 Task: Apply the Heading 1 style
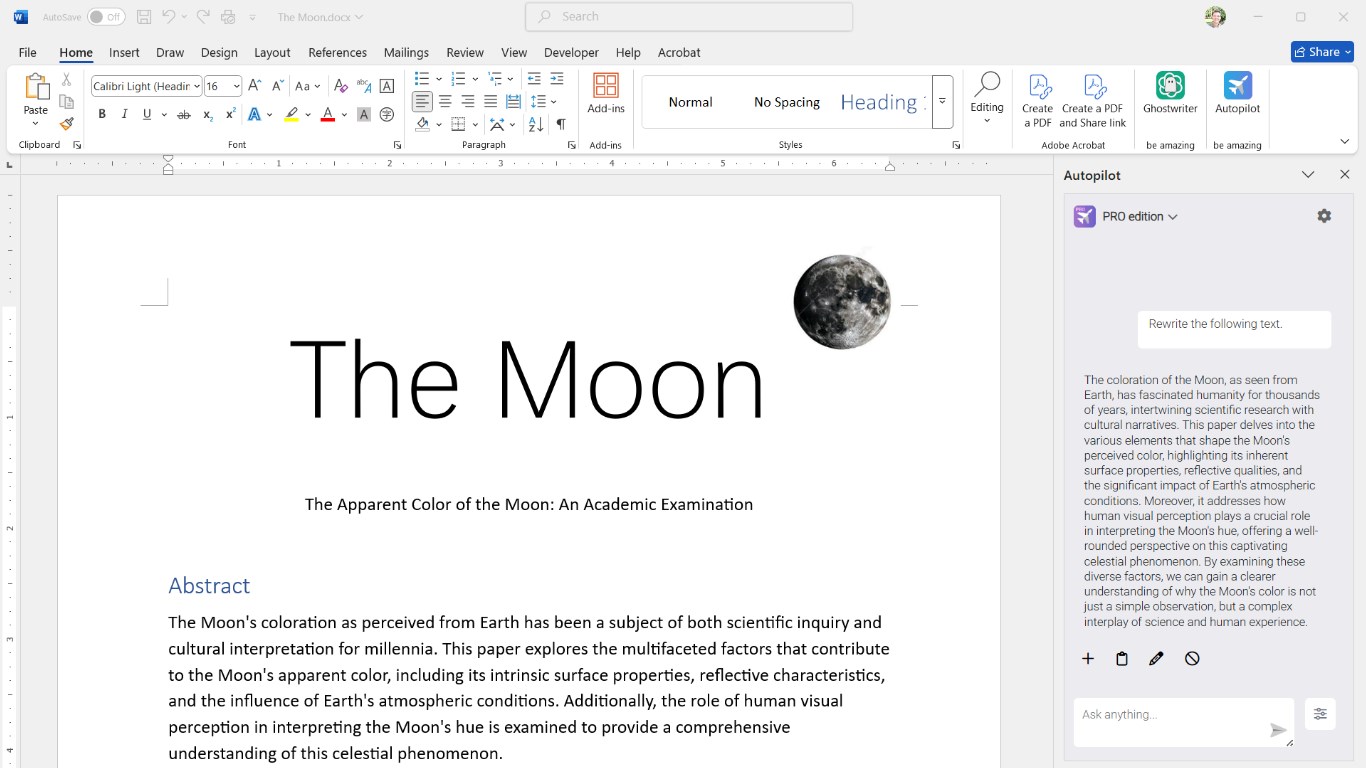point(879,102)
